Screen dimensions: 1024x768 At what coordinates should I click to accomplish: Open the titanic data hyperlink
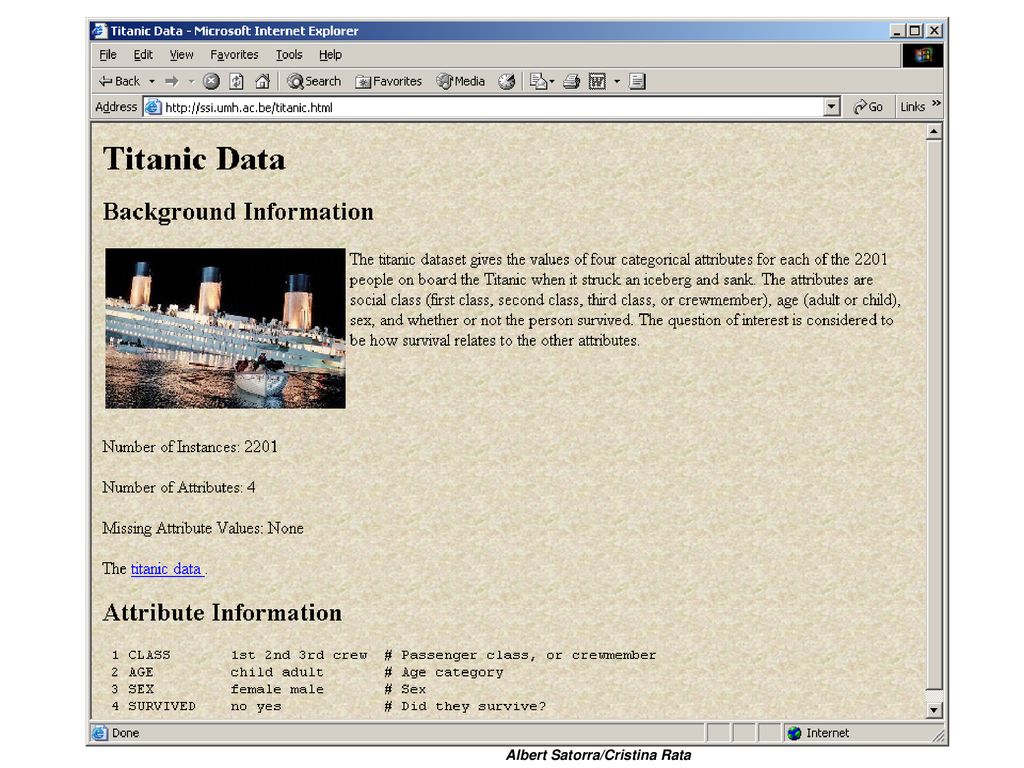coord(167,569)
